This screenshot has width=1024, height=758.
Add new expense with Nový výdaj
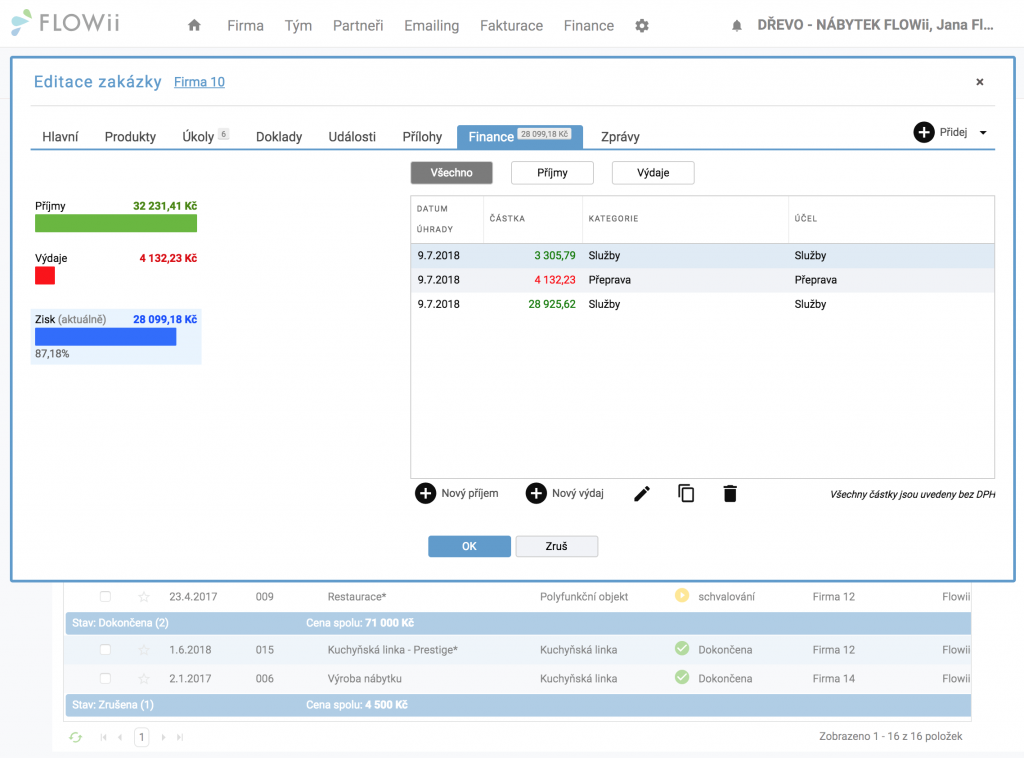tap(565, 493)
